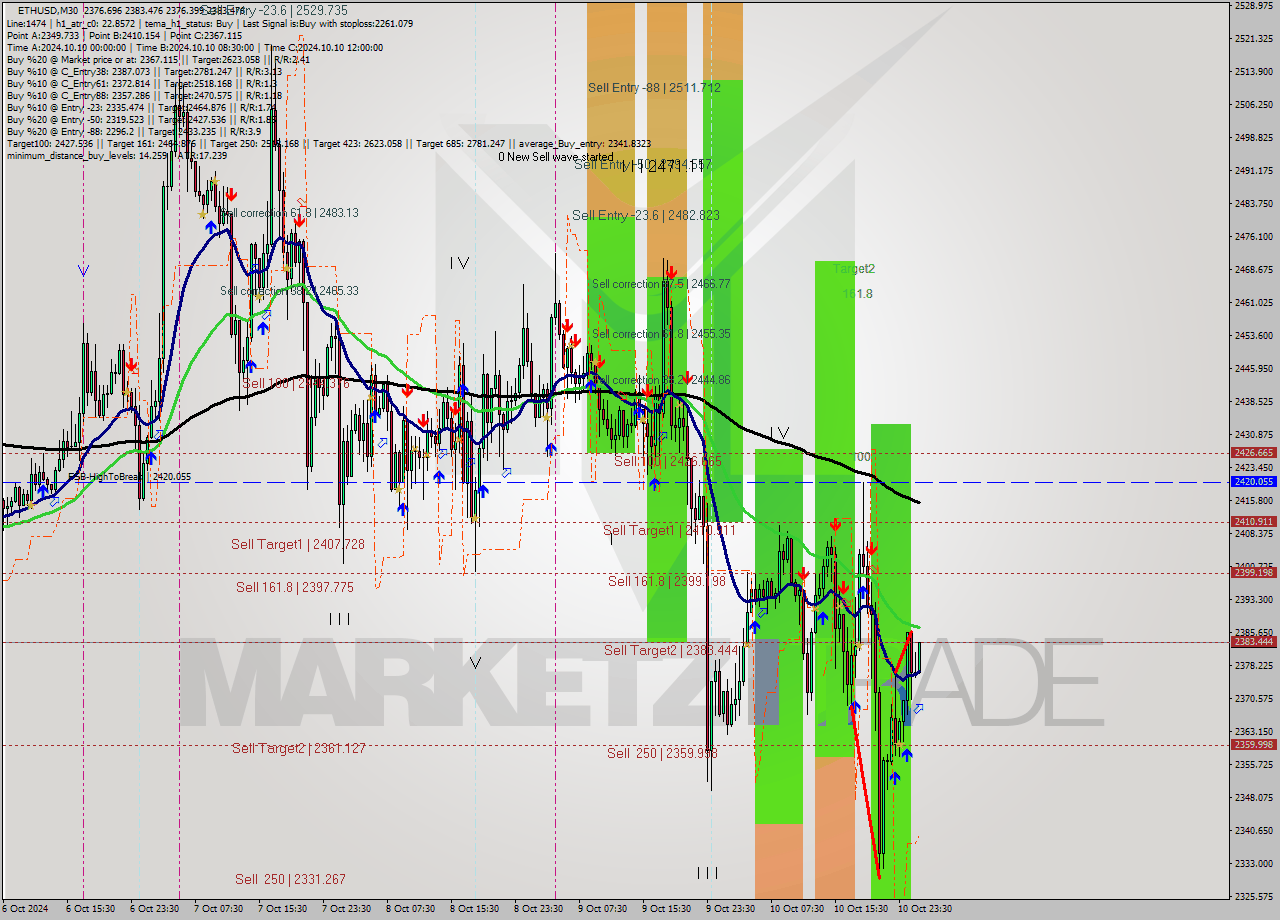Click the 2528.975 top price axis value
Viewport: 1280px width, 920px height.
click(1254, 6)
